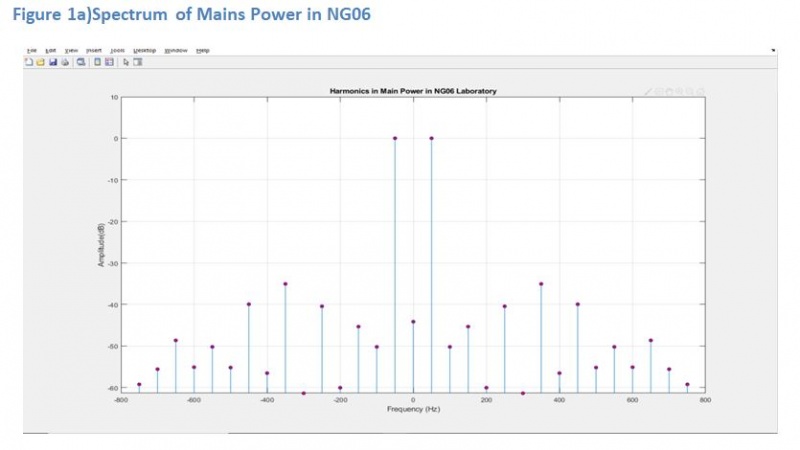The image size is (800, 450).
Task: Save the figure with the floppy disk icon
Action: tap(53, 62)
